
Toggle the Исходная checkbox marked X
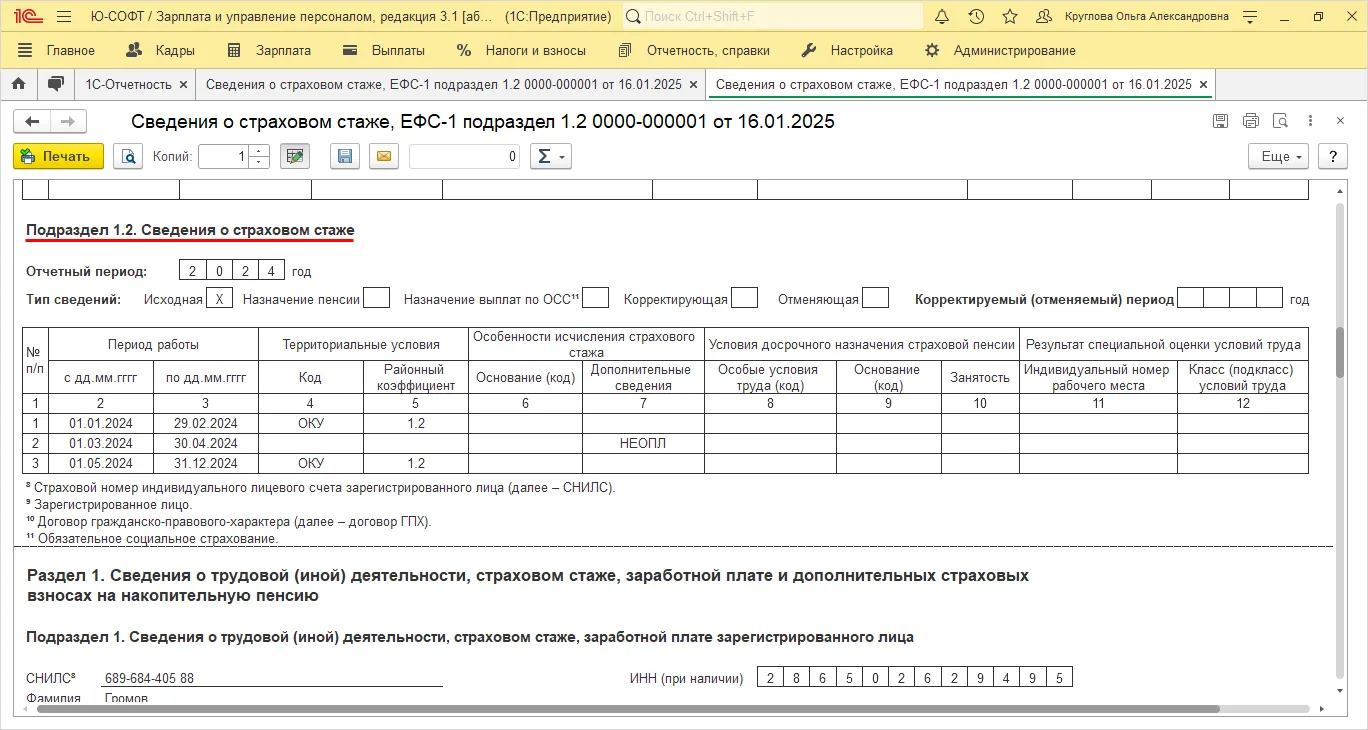point(219,298)
